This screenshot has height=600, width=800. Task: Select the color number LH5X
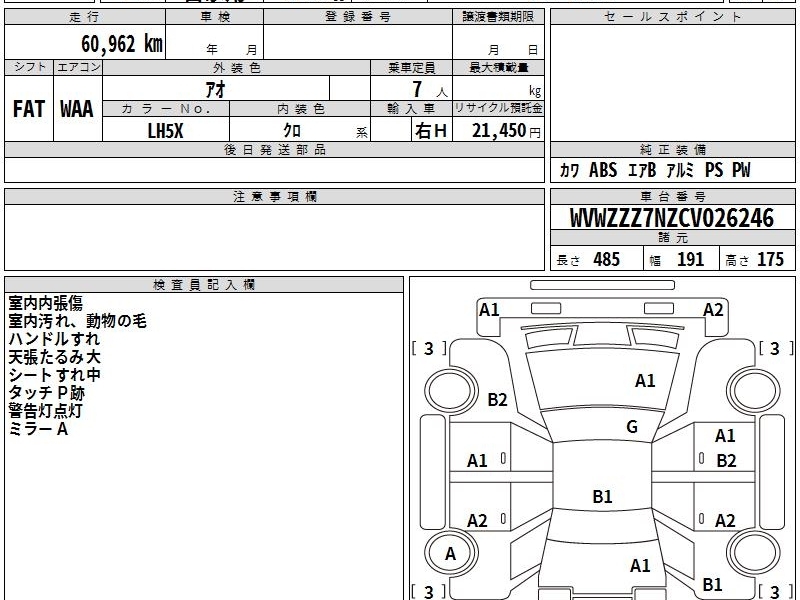pos(165,131)
